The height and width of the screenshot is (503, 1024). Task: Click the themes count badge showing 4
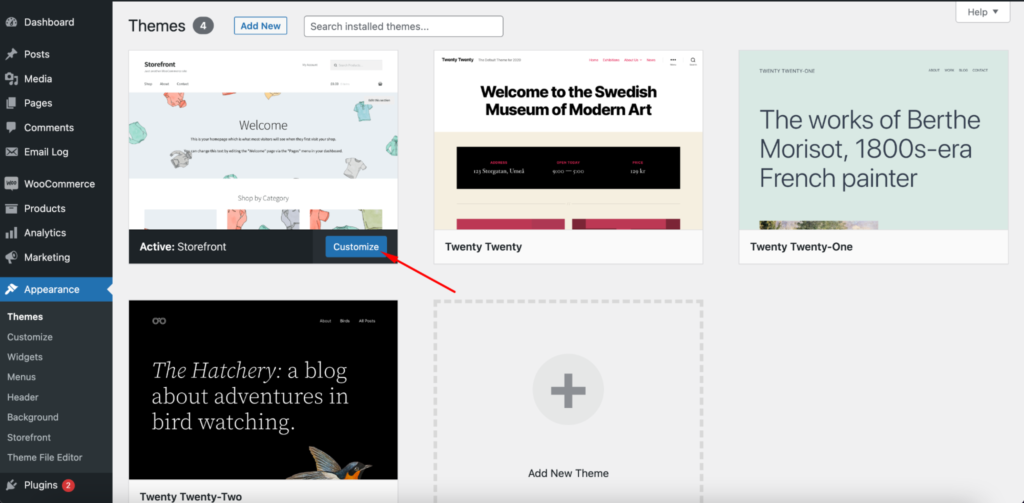pyautogui.click(x=203, y=26)
